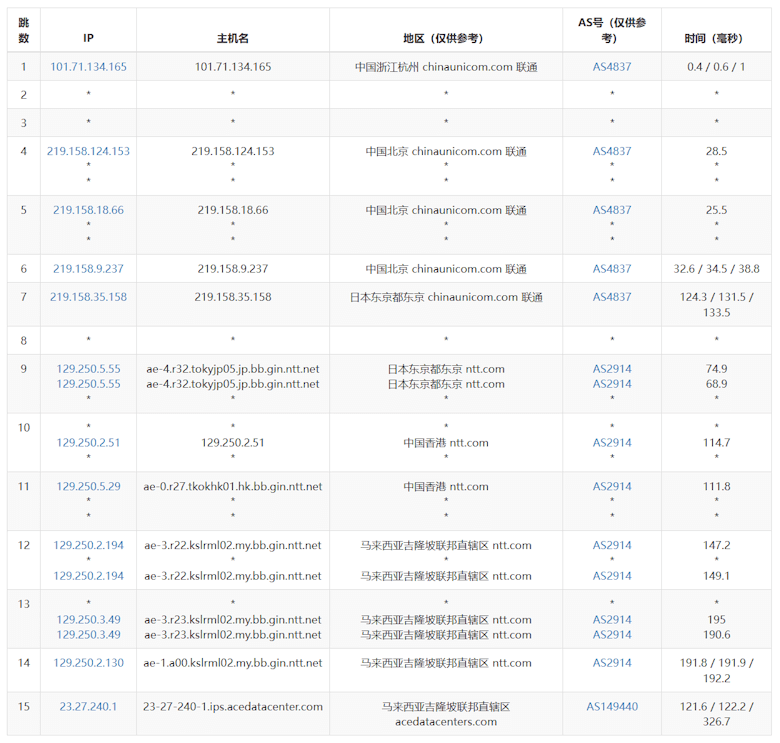Open the AS149440 link

(x=612, y=707)
